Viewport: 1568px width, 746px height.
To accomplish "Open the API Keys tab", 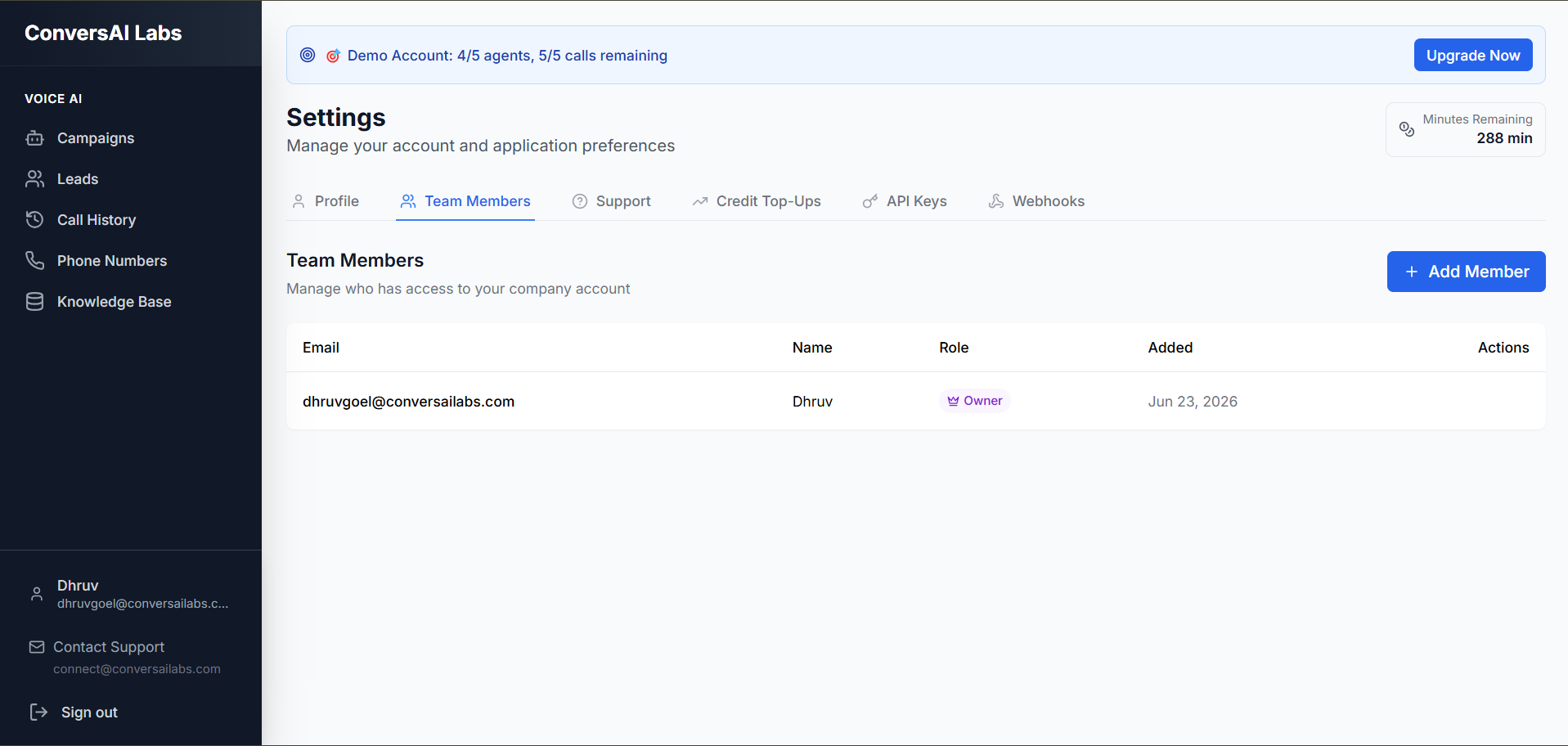I will 905,201.
